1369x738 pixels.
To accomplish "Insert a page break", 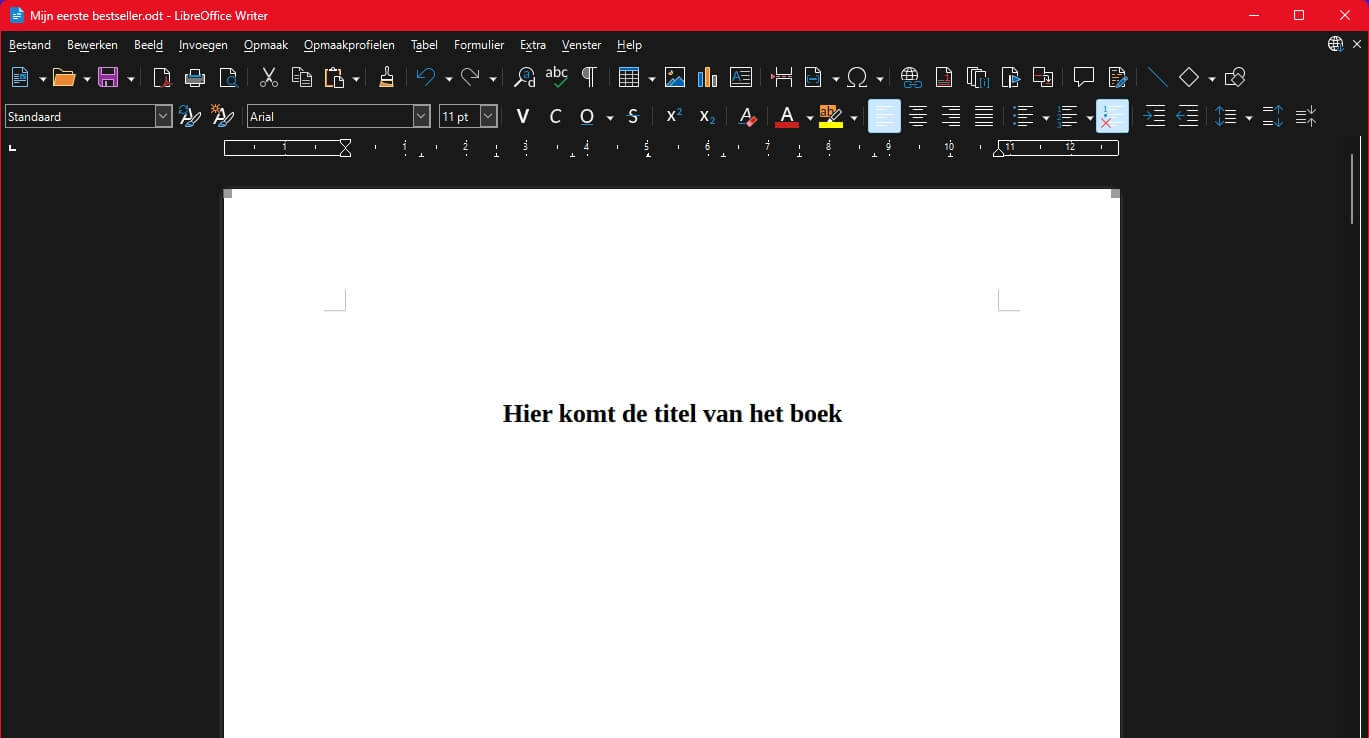I will coord(782,77).
